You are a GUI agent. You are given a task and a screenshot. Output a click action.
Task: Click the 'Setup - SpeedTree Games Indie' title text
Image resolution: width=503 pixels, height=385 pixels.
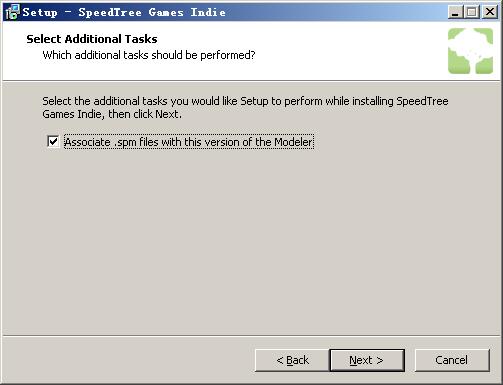pyautogui.click(x=124, y=12)
